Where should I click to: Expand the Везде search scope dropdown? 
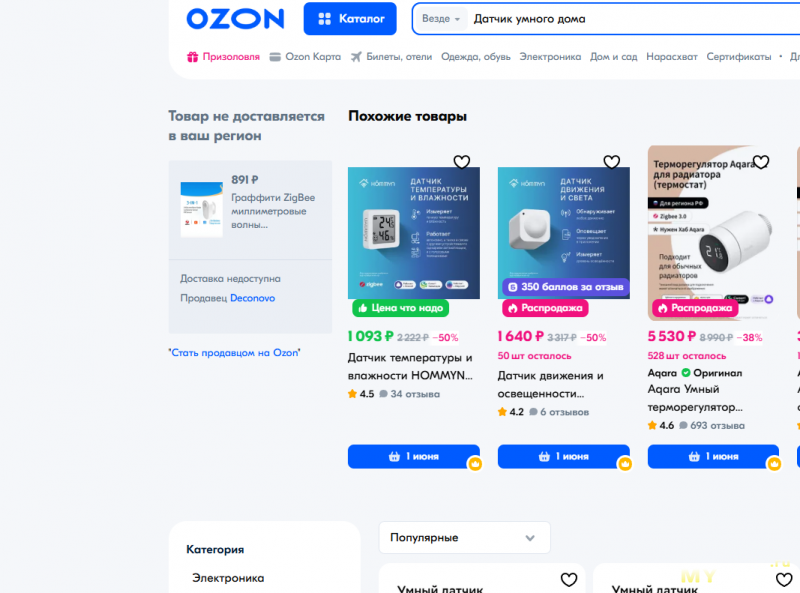[x=441, y=19]
